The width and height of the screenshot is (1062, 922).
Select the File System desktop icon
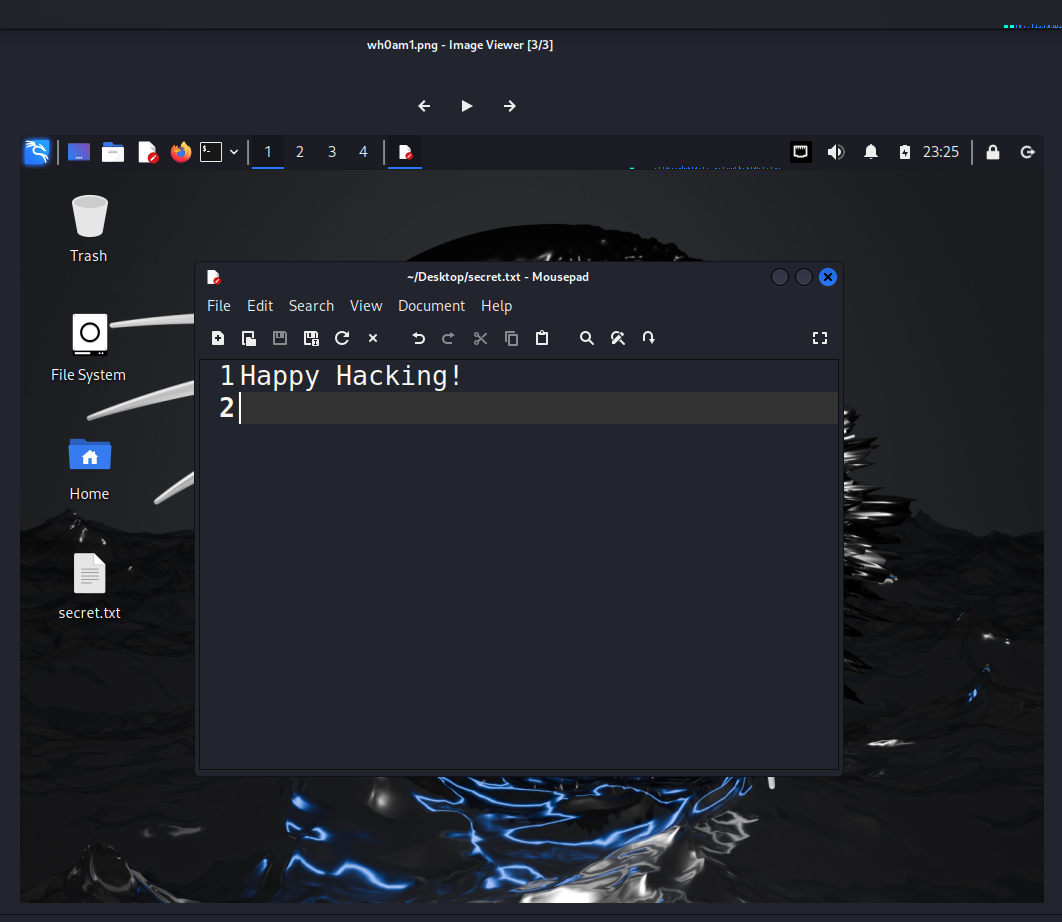tap(89, 348)
